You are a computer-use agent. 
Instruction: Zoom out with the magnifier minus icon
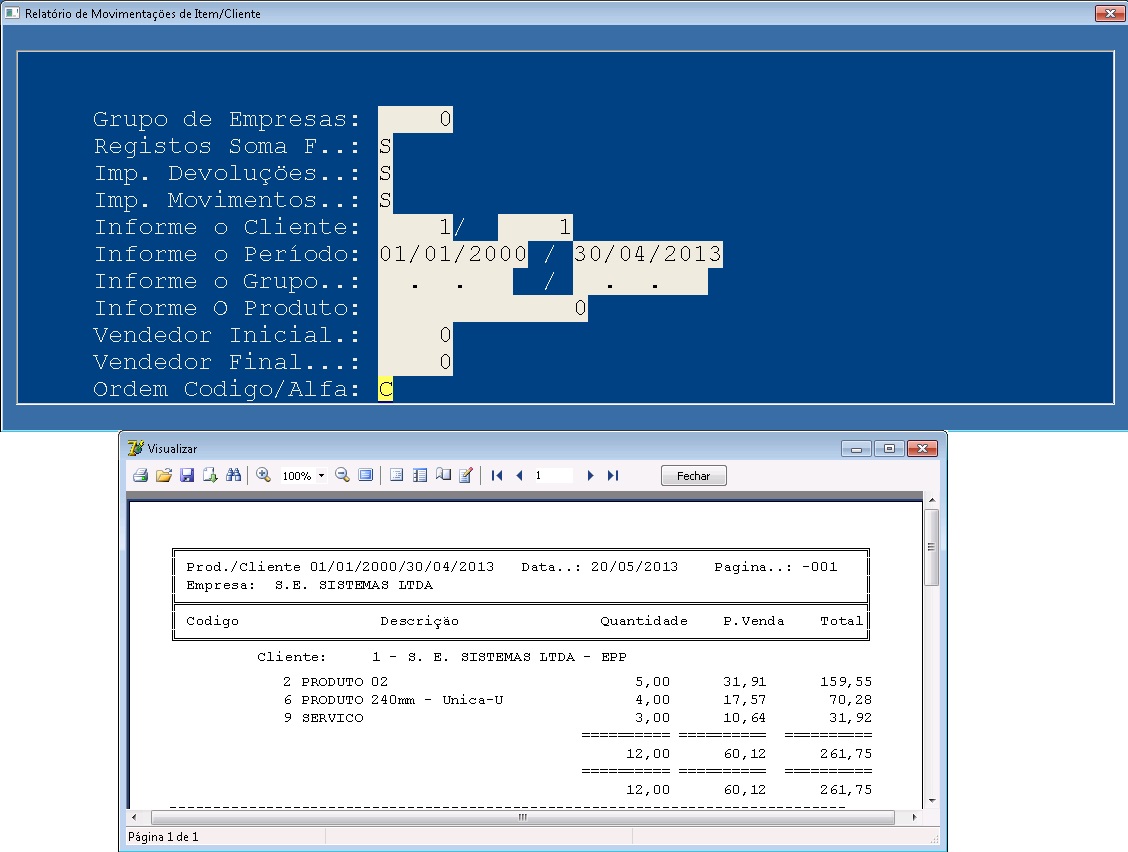click(342, 476)
